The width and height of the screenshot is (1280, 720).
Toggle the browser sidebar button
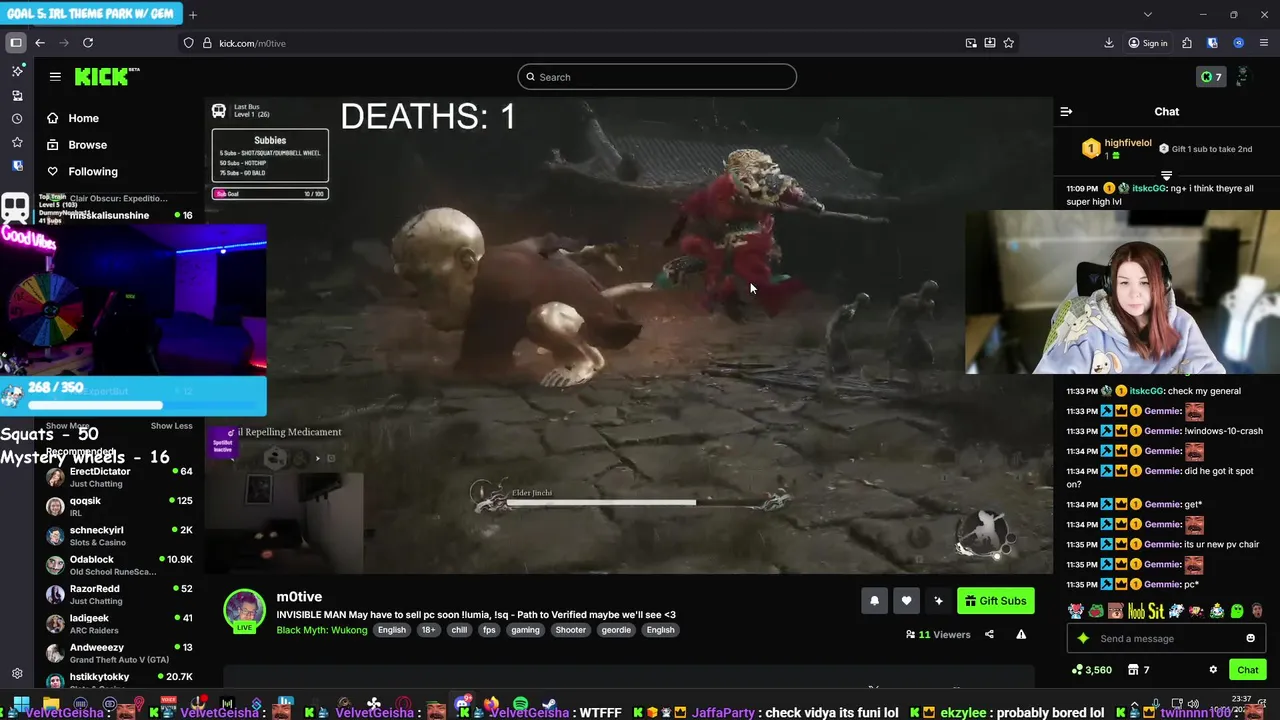[x=16, y=43]
